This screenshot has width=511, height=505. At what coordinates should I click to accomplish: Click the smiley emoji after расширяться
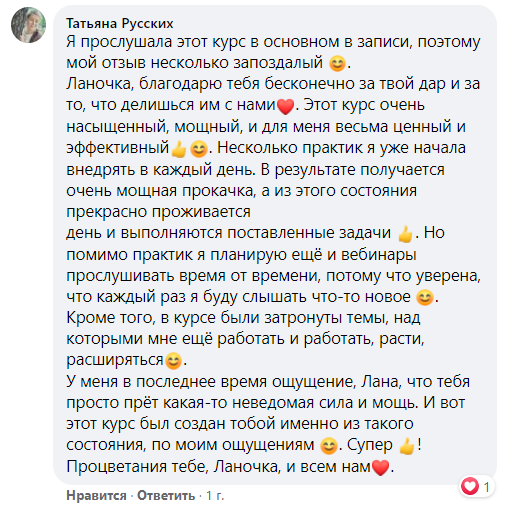click(x=173, y=361)
